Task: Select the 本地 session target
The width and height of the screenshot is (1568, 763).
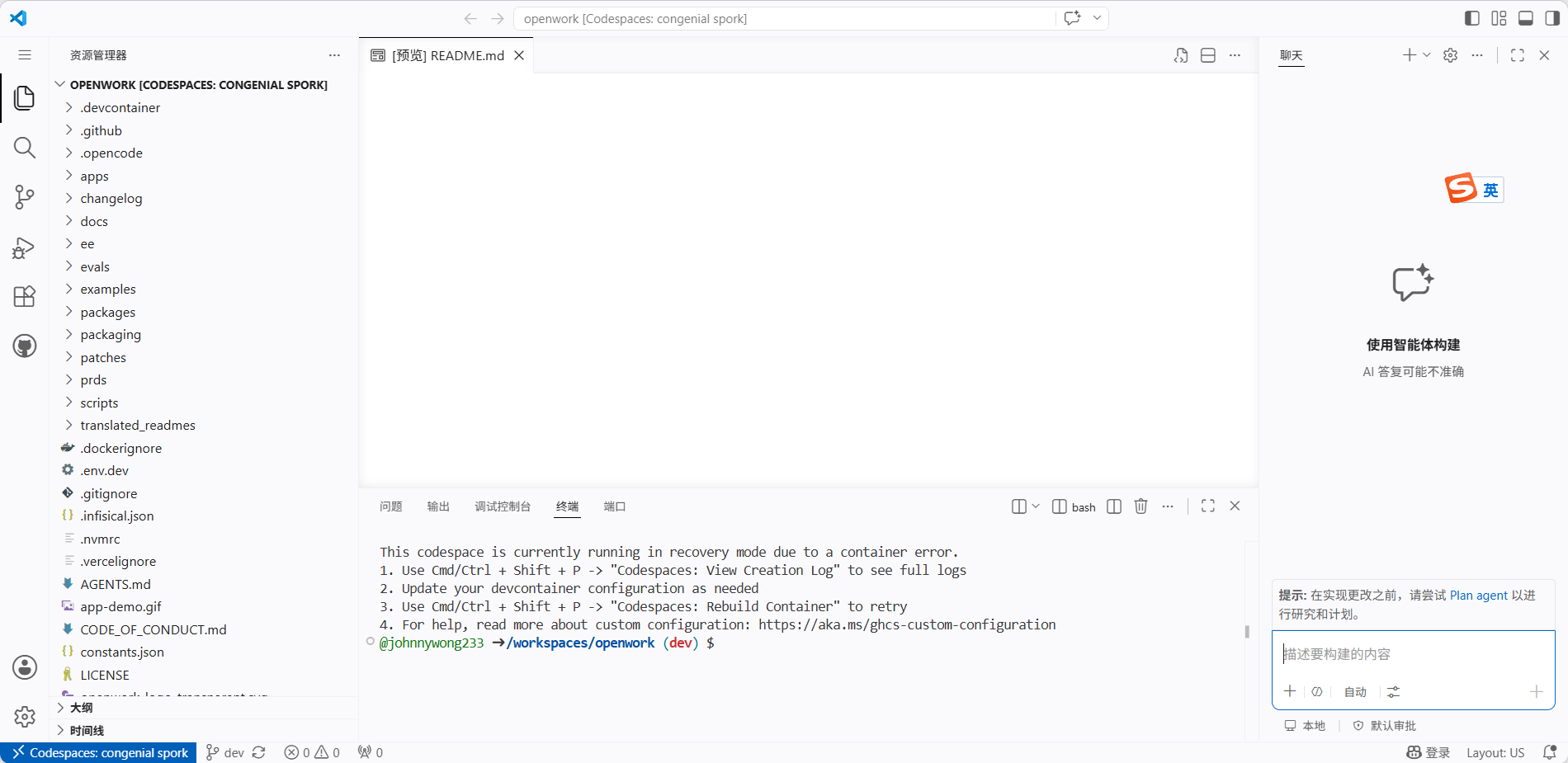Action: pyautogui.click(x=1305, y=726)
